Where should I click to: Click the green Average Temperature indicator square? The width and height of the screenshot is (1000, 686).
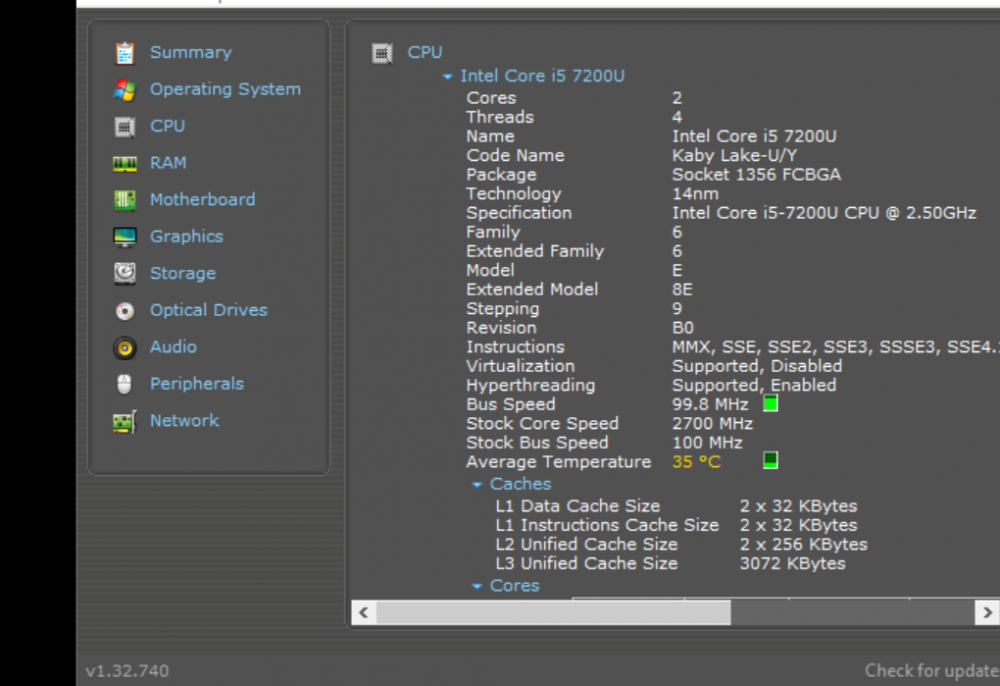pos(770,461)
